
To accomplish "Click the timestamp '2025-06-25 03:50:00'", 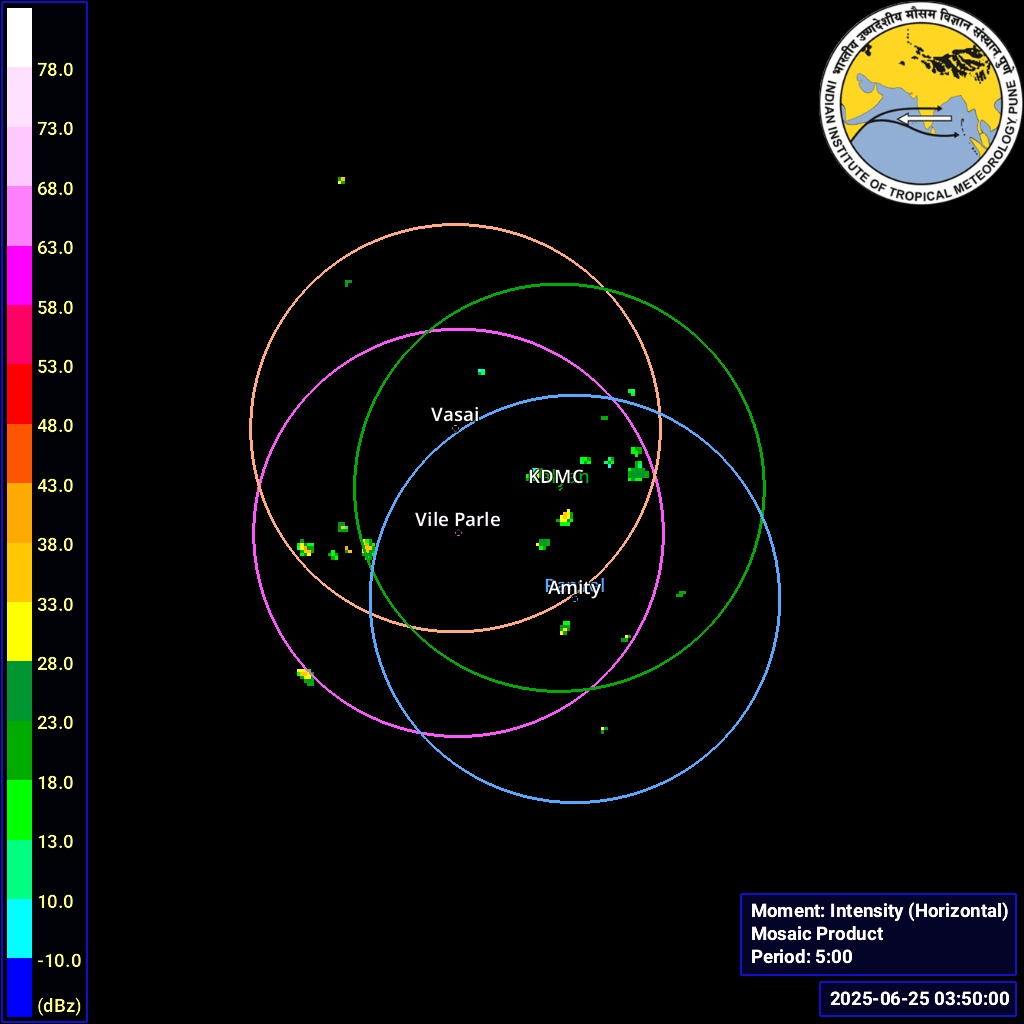I will (920, 999).
